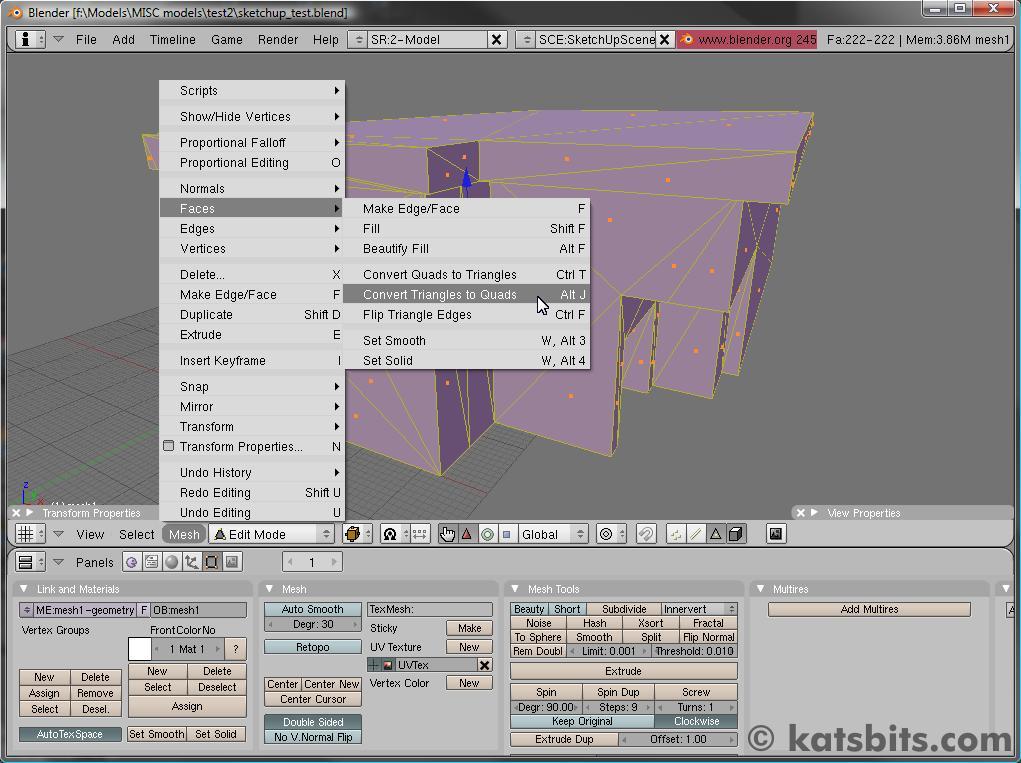Open the SR:2-Model screen selector arrows

click(x=359, y=40)
